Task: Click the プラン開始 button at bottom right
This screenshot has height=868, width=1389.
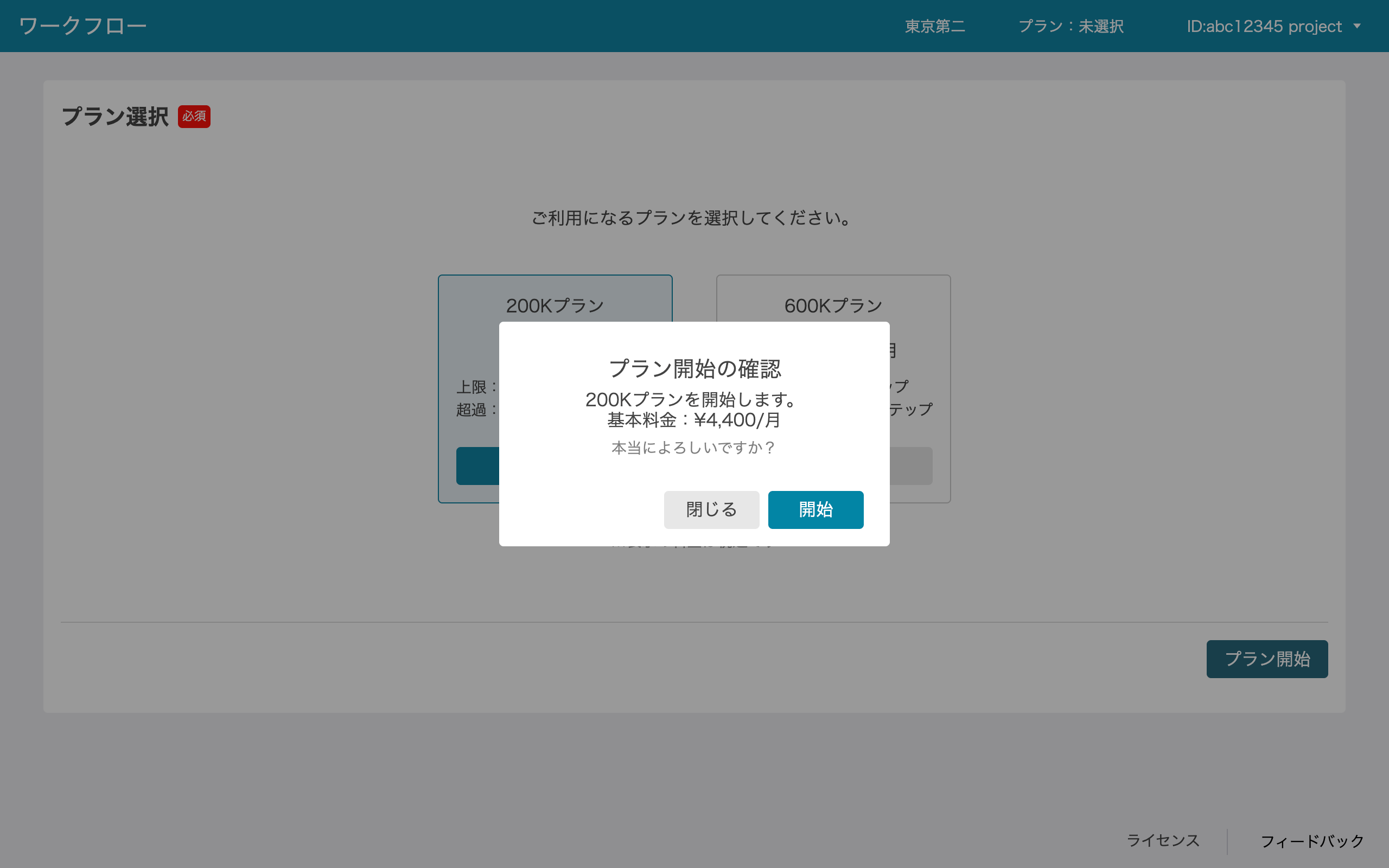Action: point(1267,659)
